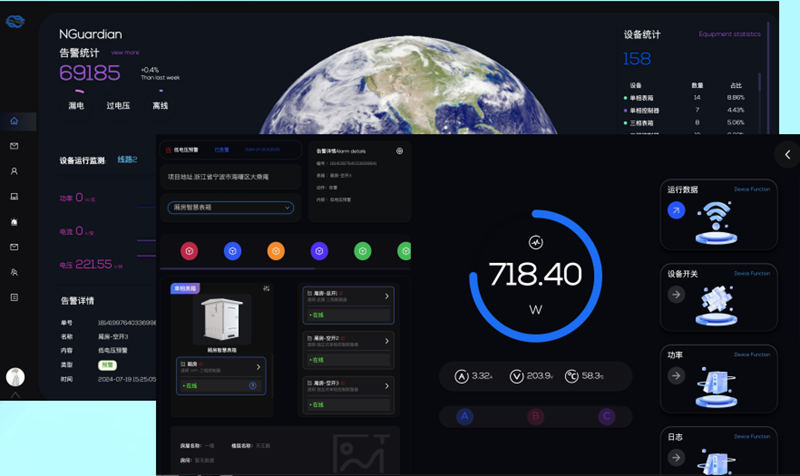
Task: Click the Equipment statistics link
Action: [x=729, y=34]
